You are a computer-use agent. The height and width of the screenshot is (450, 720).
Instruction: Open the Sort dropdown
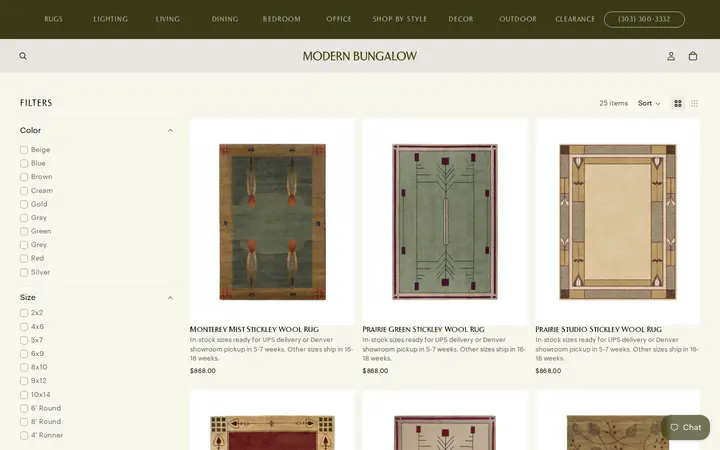[x=648, y=103]
